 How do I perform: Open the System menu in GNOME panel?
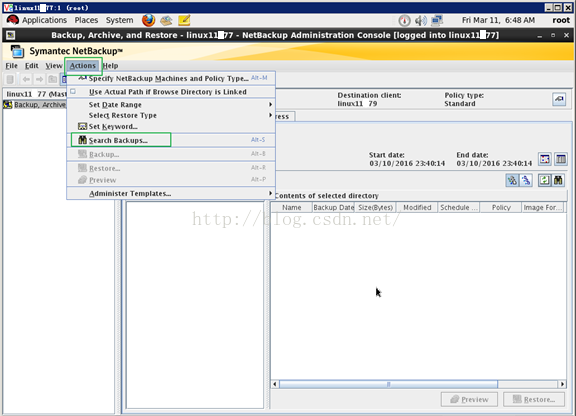(119, 20)
